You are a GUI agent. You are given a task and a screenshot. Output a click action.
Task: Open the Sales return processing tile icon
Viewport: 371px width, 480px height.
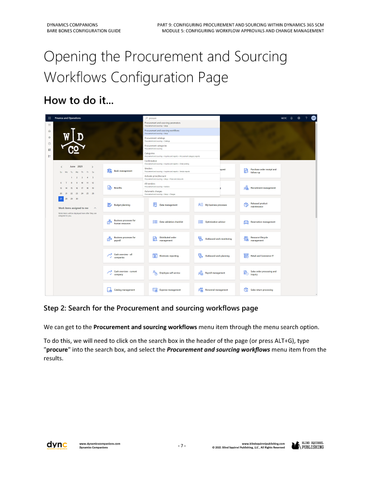click(x=246, y=290)
